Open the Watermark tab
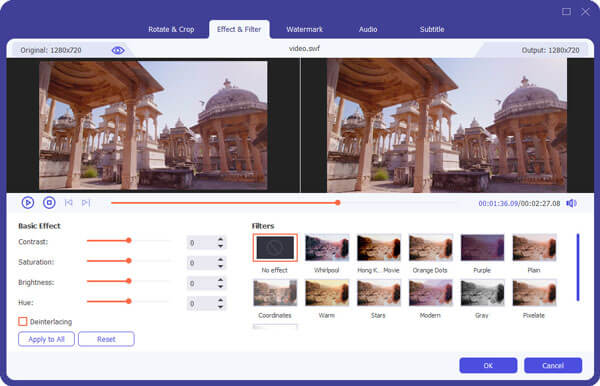 tap(305, 29)
